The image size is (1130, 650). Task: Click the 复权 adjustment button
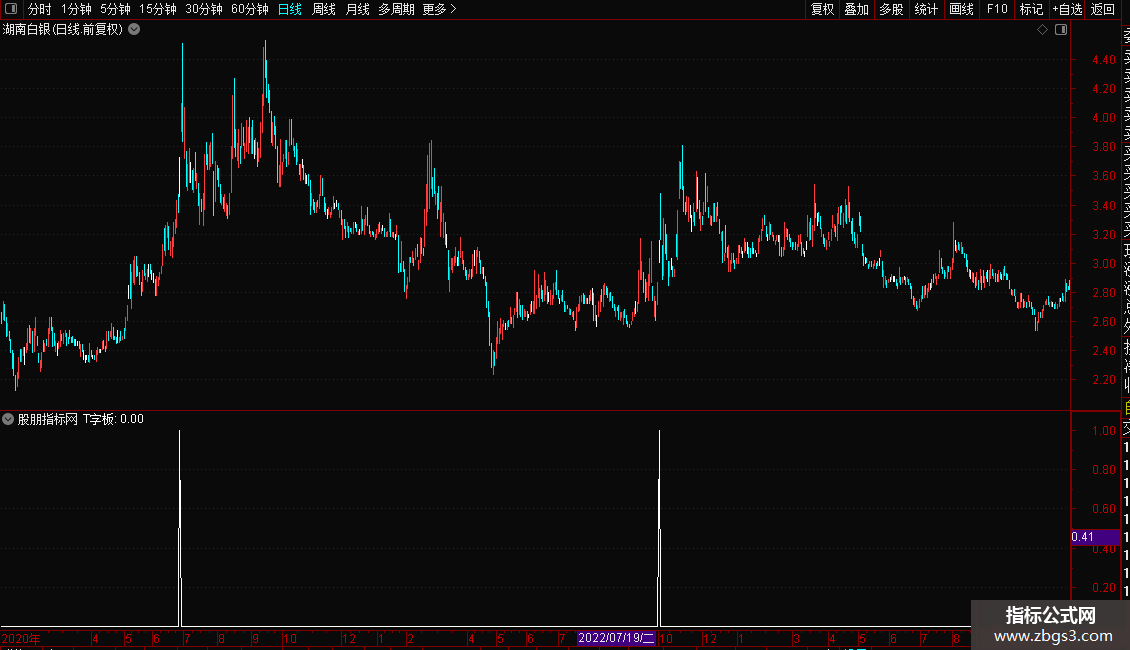[822, 9]
